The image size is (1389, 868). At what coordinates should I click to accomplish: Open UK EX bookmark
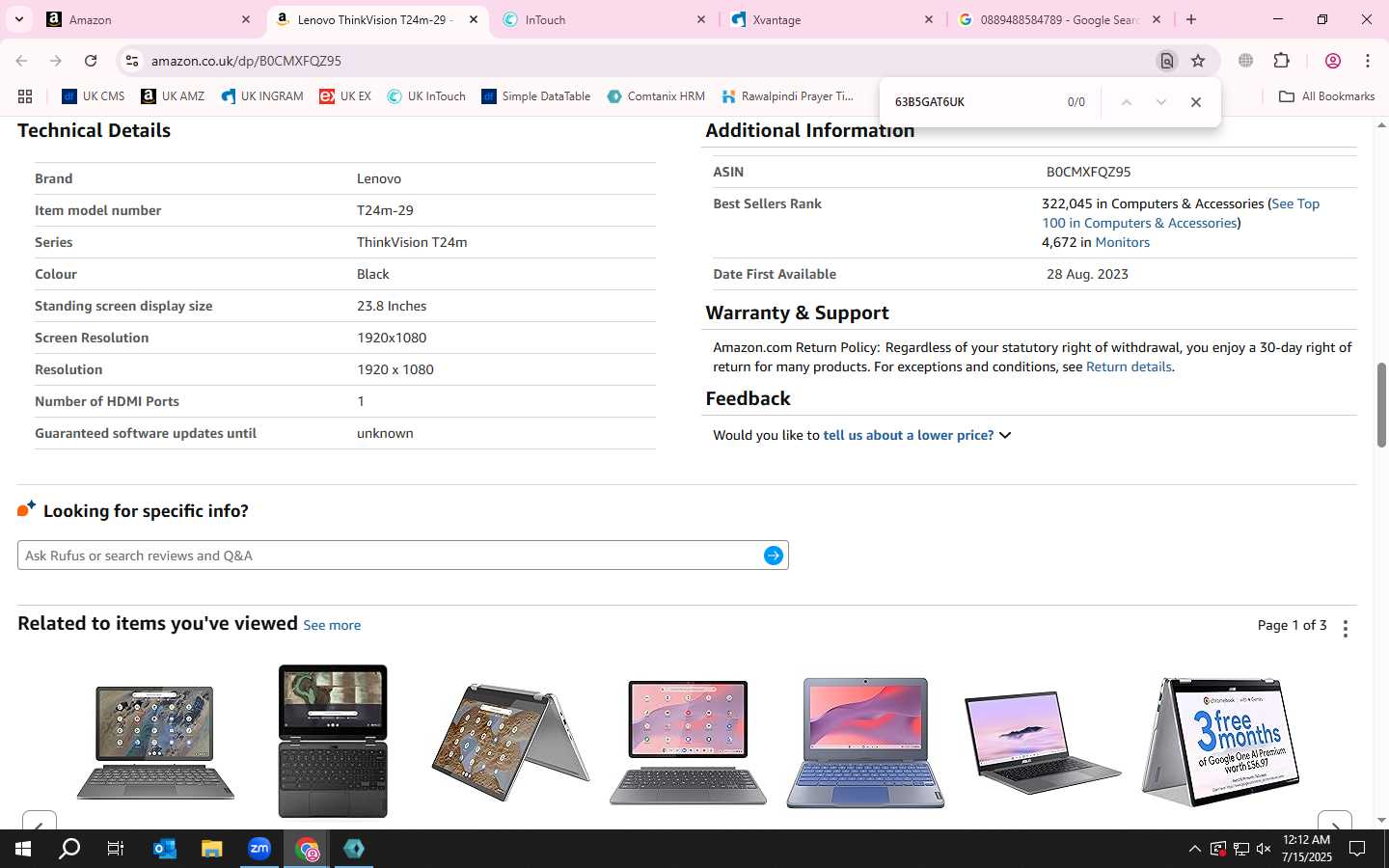click(345, 96)
